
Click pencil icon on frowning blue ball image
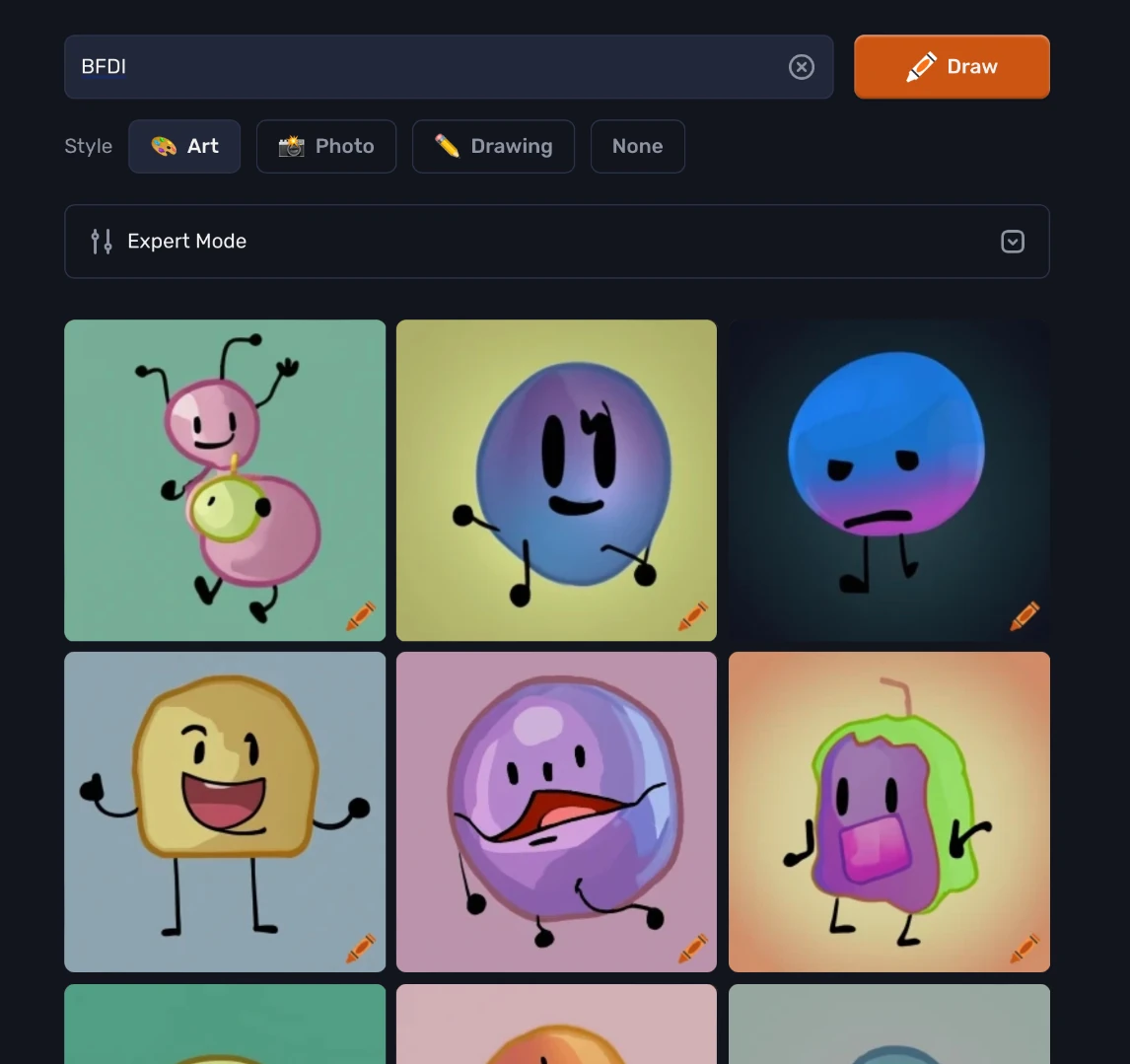tap(1024, 615)
